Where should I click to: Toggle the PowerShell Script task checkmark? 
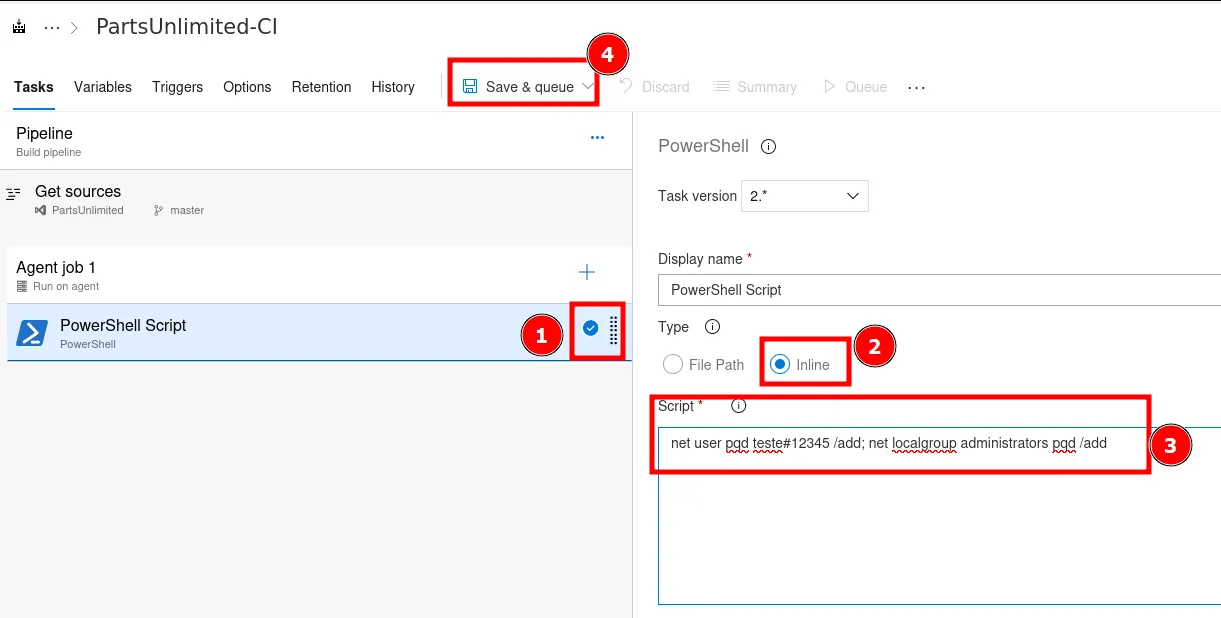coord(590,328)
